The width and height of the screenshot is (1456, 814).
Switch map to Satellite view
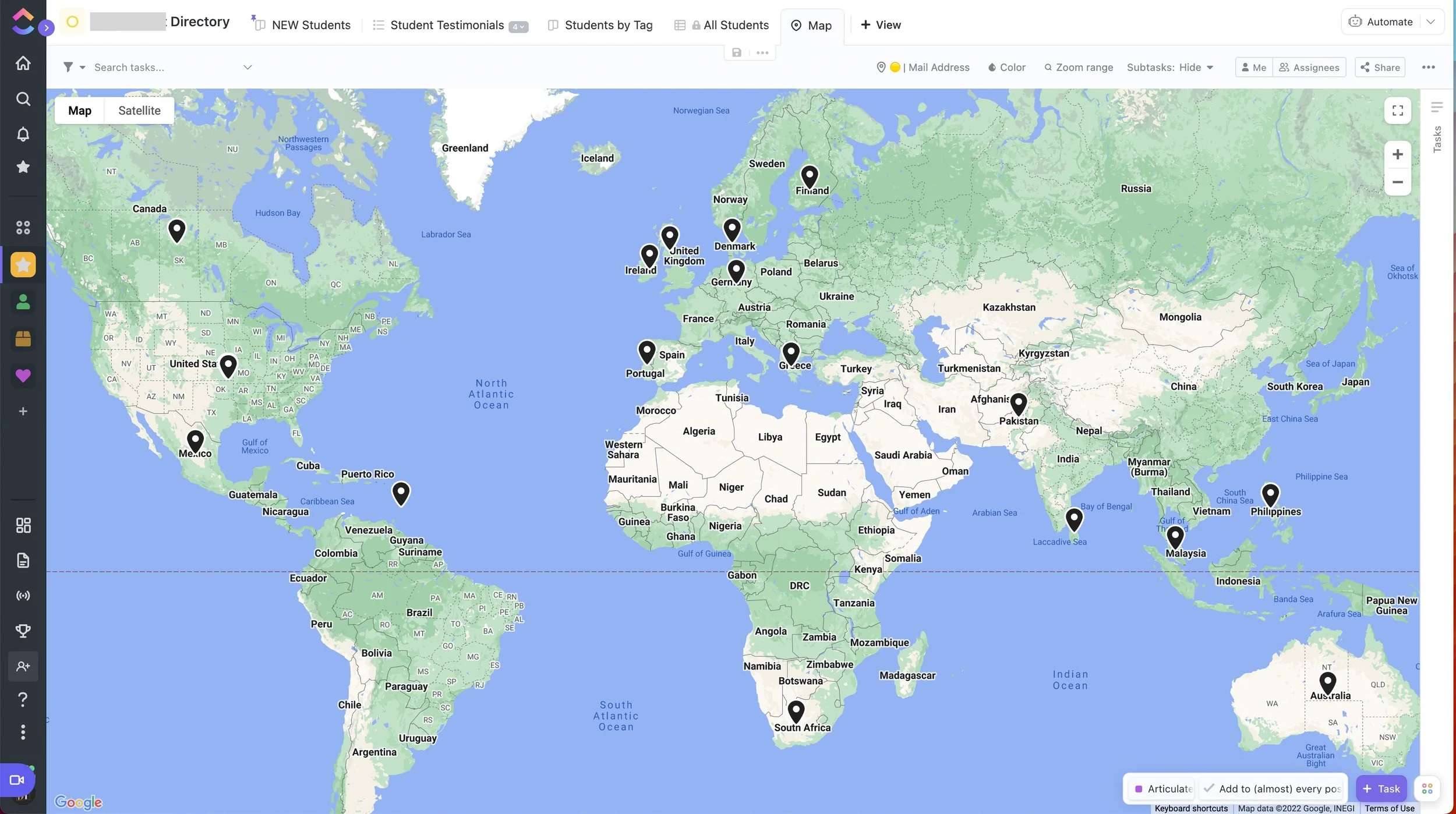[x=139, y=111]
